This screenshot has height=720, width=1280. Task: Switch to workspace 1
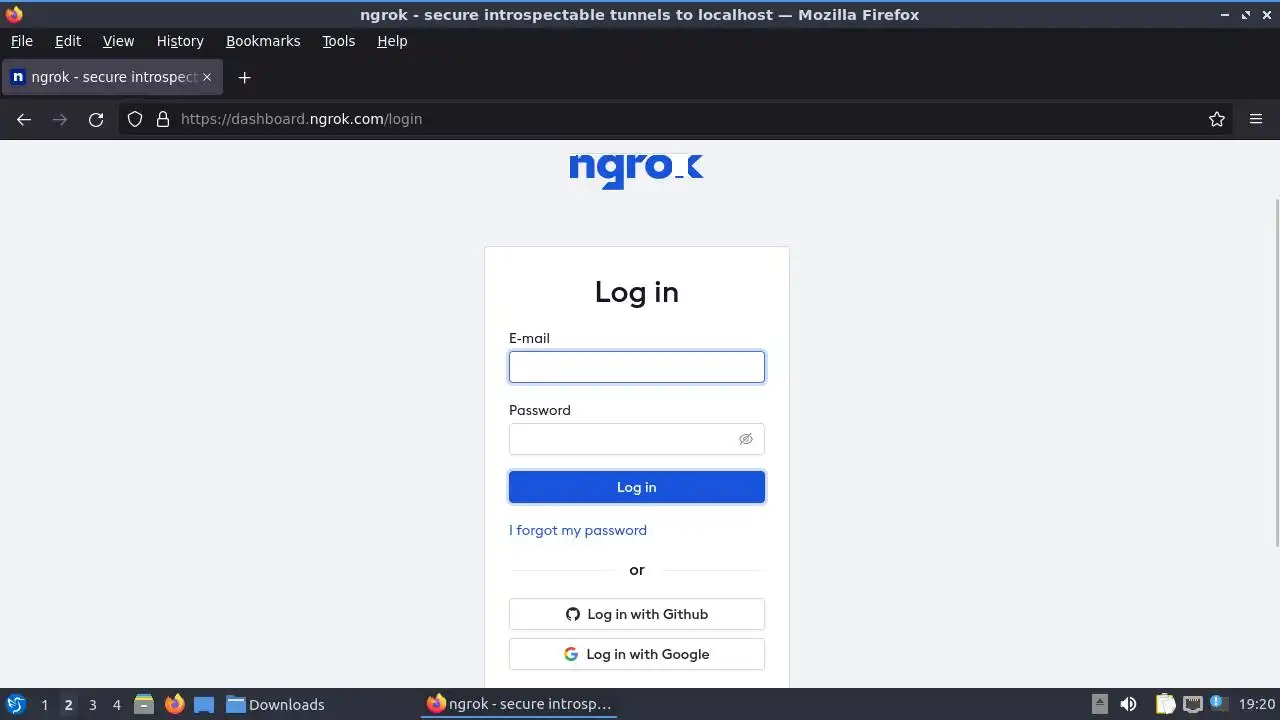[44, 705]
